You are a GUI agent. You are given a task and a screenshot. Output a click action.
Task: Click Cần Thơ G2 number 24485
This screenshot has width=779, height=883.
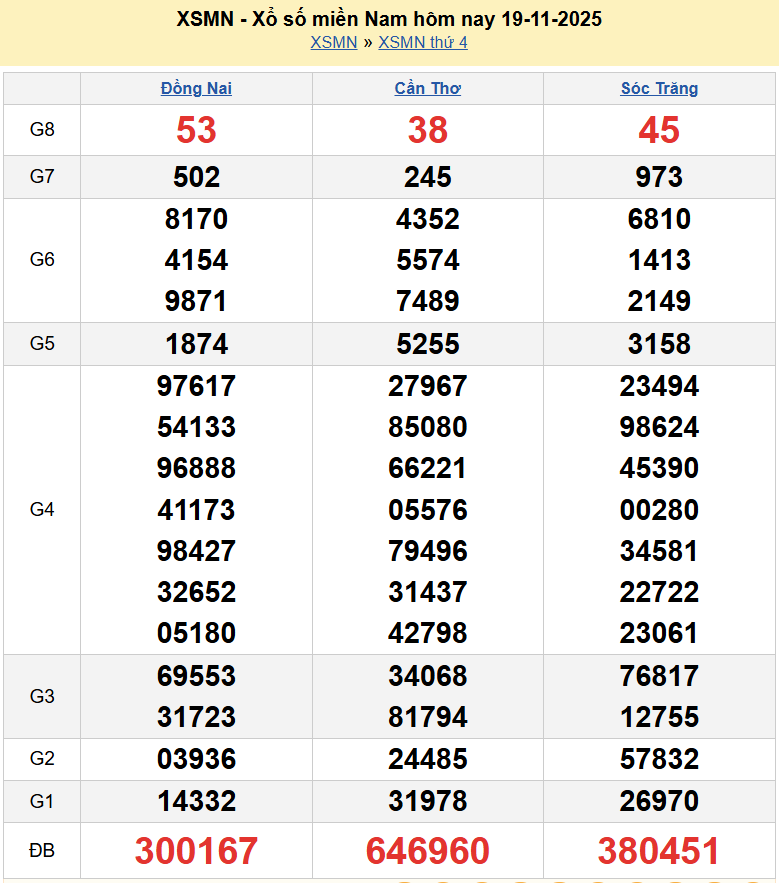pyautogui.click(x=427, y=759)
